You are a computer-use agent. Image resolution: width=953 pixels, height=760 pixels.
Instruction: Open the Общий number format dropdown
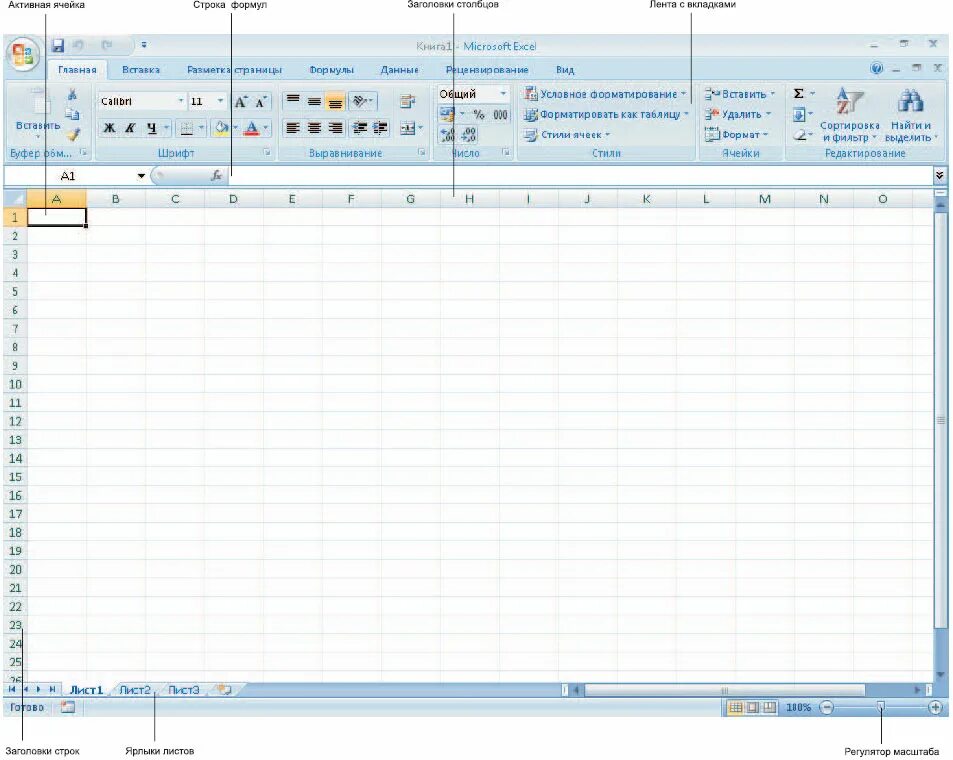click(x=503, y=94)
